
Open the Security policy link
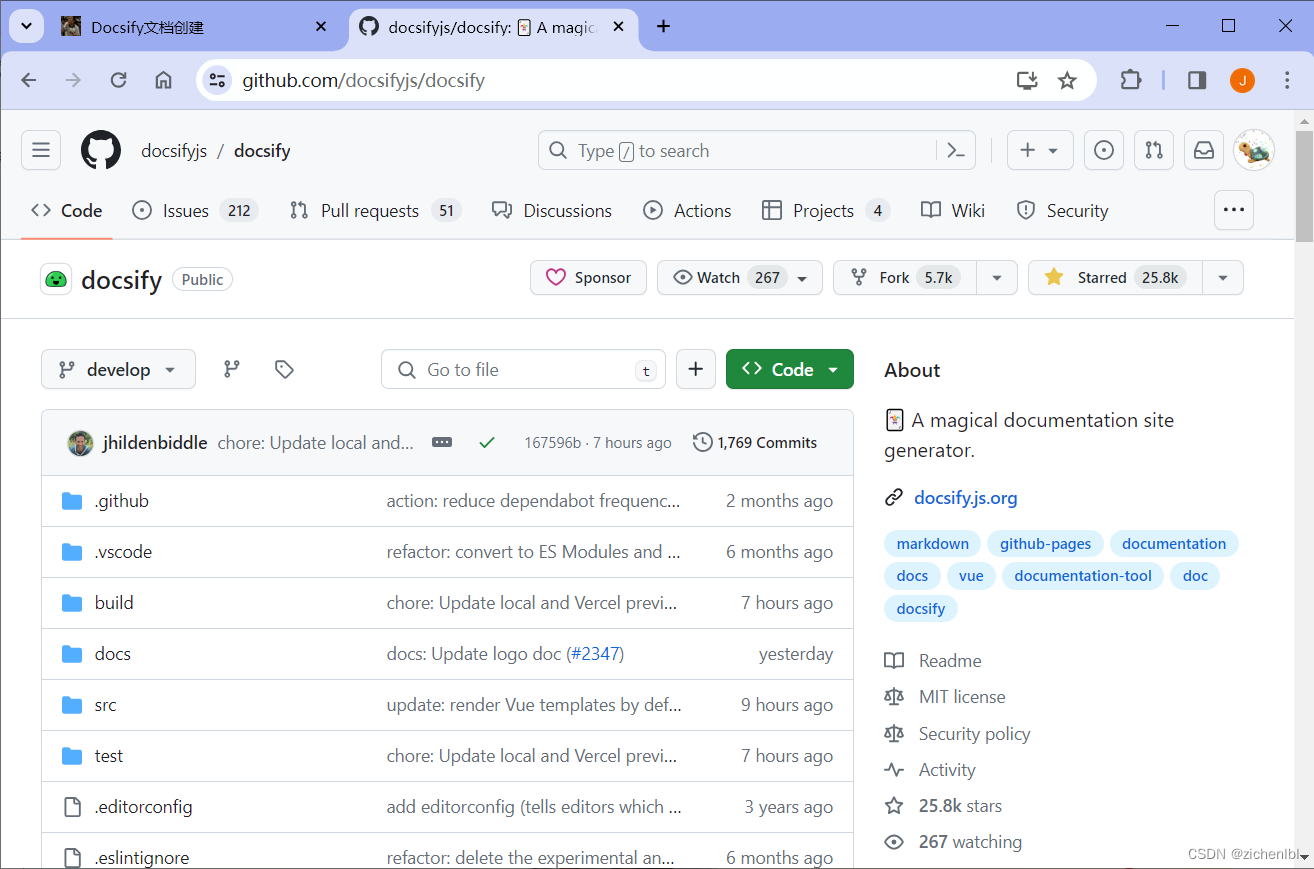[x=974, y=734]
